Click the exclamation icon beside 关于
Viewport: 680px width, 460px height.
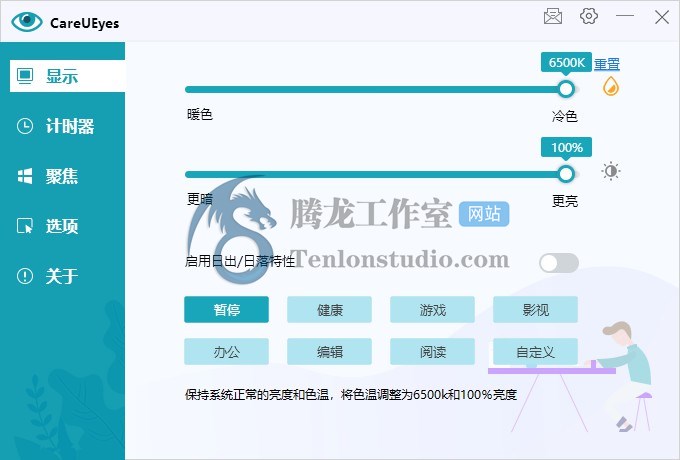point(25,276)
